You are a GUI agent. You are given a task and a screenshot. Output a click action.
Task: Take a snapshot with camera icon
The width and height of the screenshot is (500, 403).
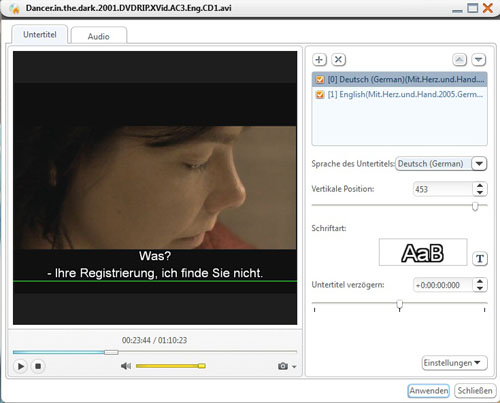pyautogui.click(x=283, y=366)
